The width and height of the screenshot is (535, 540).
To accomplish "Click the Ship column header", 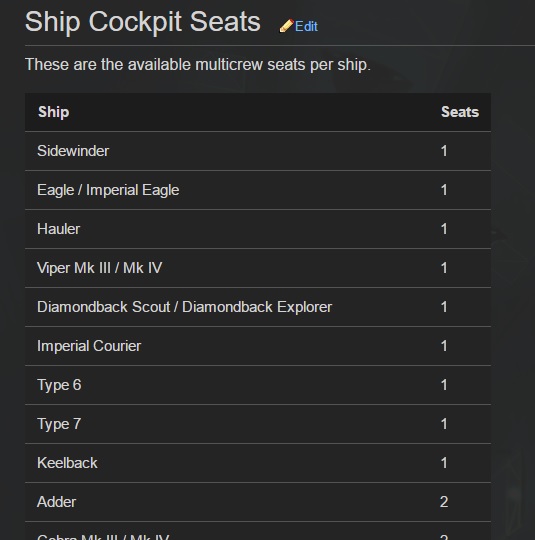I will point(53,112).
